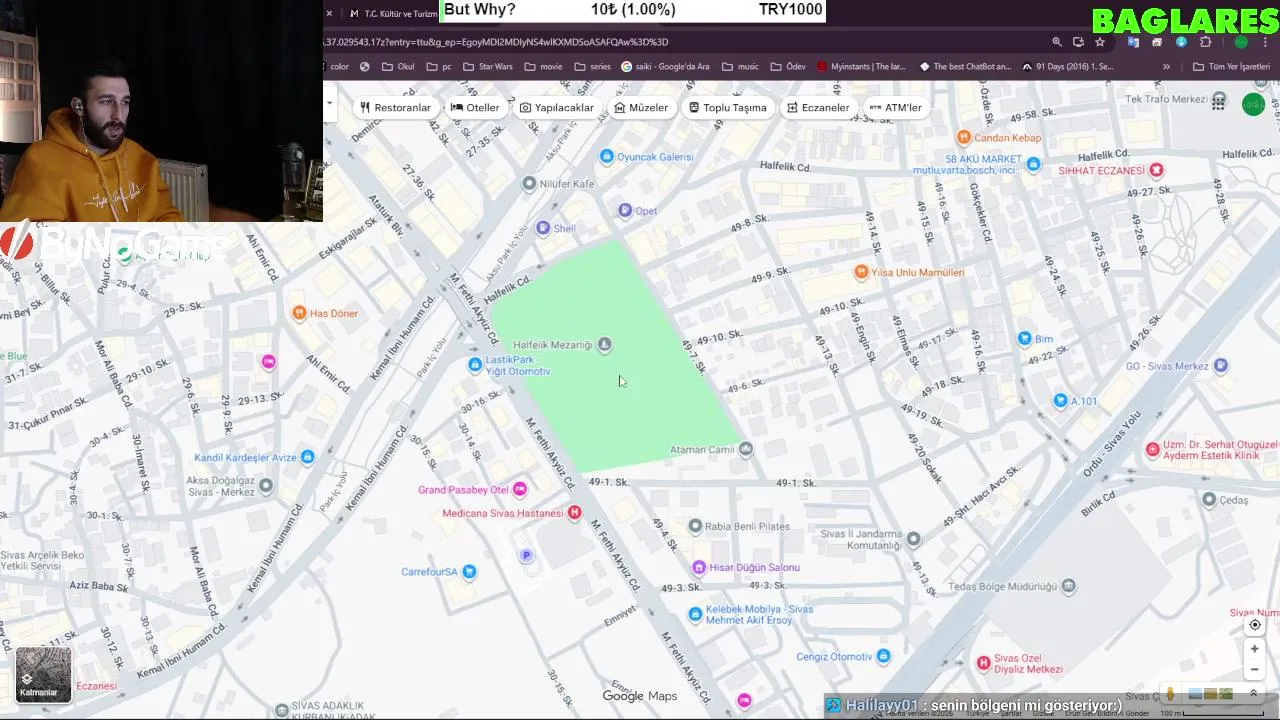Click the ATM'ler chip
Image resolution: width=1280 pixels, height=720 pixels.
coord(896,107)
